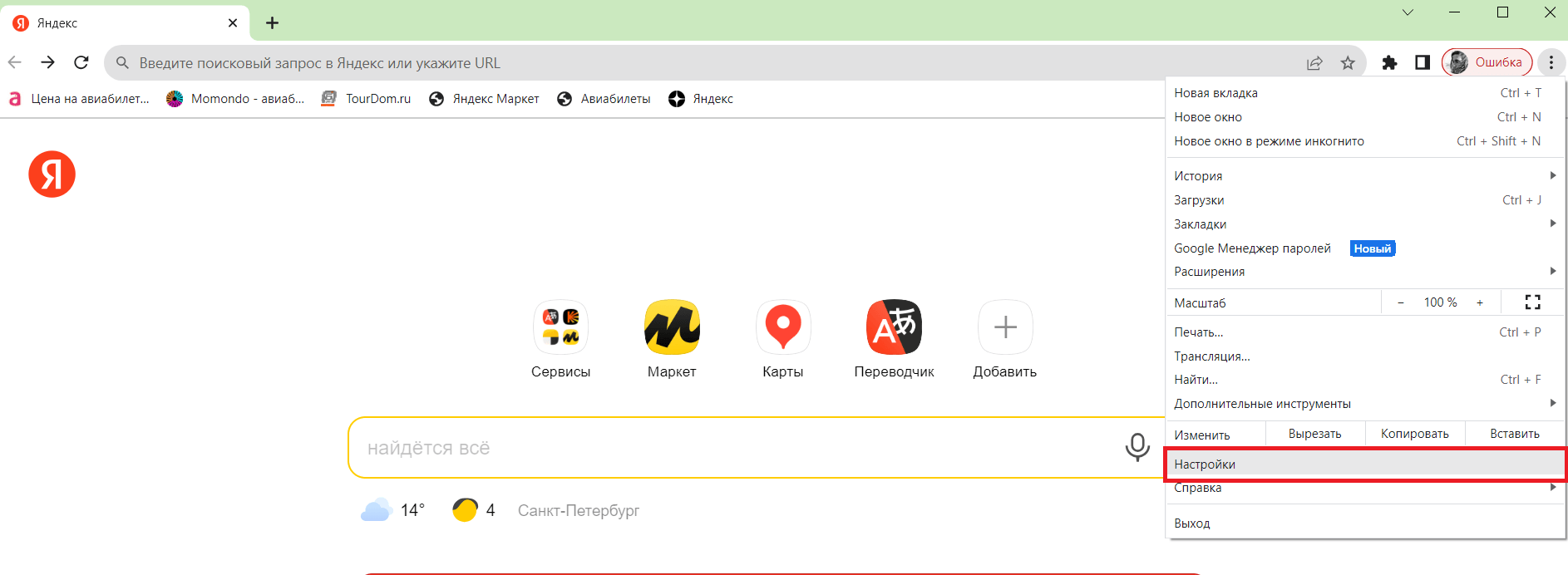
Task: Click the Санкт-Петербург location link
Action: 579,510
